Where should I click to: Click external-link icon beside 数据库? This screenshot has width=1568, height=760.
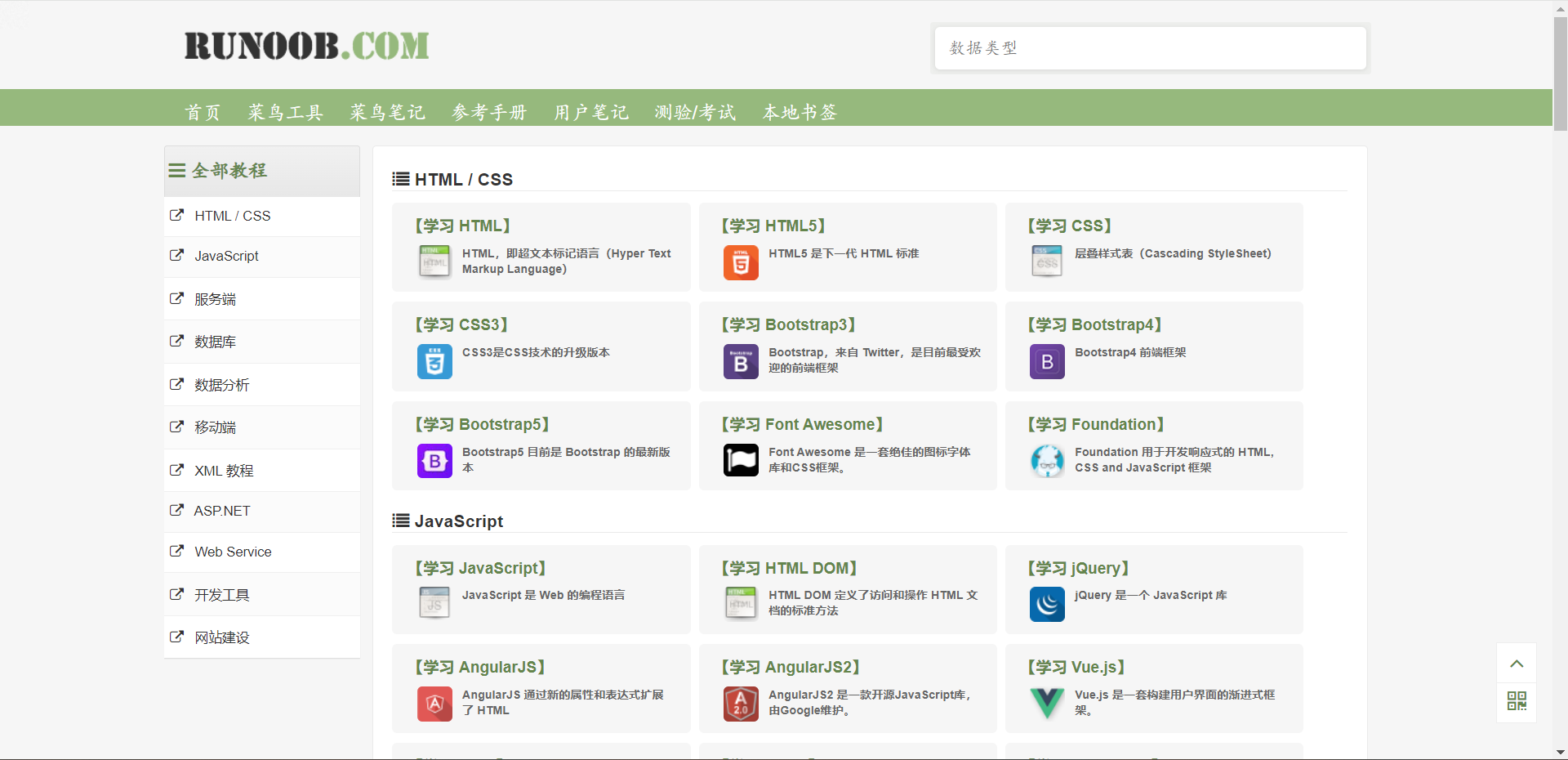(176, 341)
